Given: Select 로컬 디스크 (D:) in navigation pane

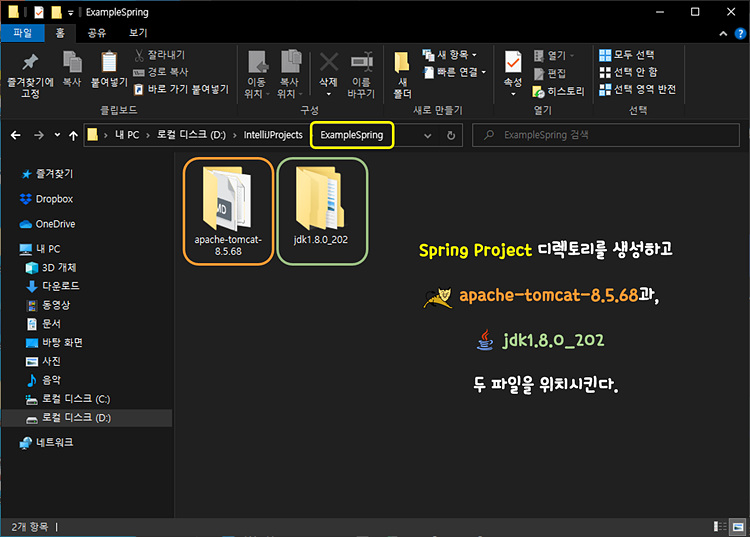Looking at the screenshot, I should (x=86, y=418).
